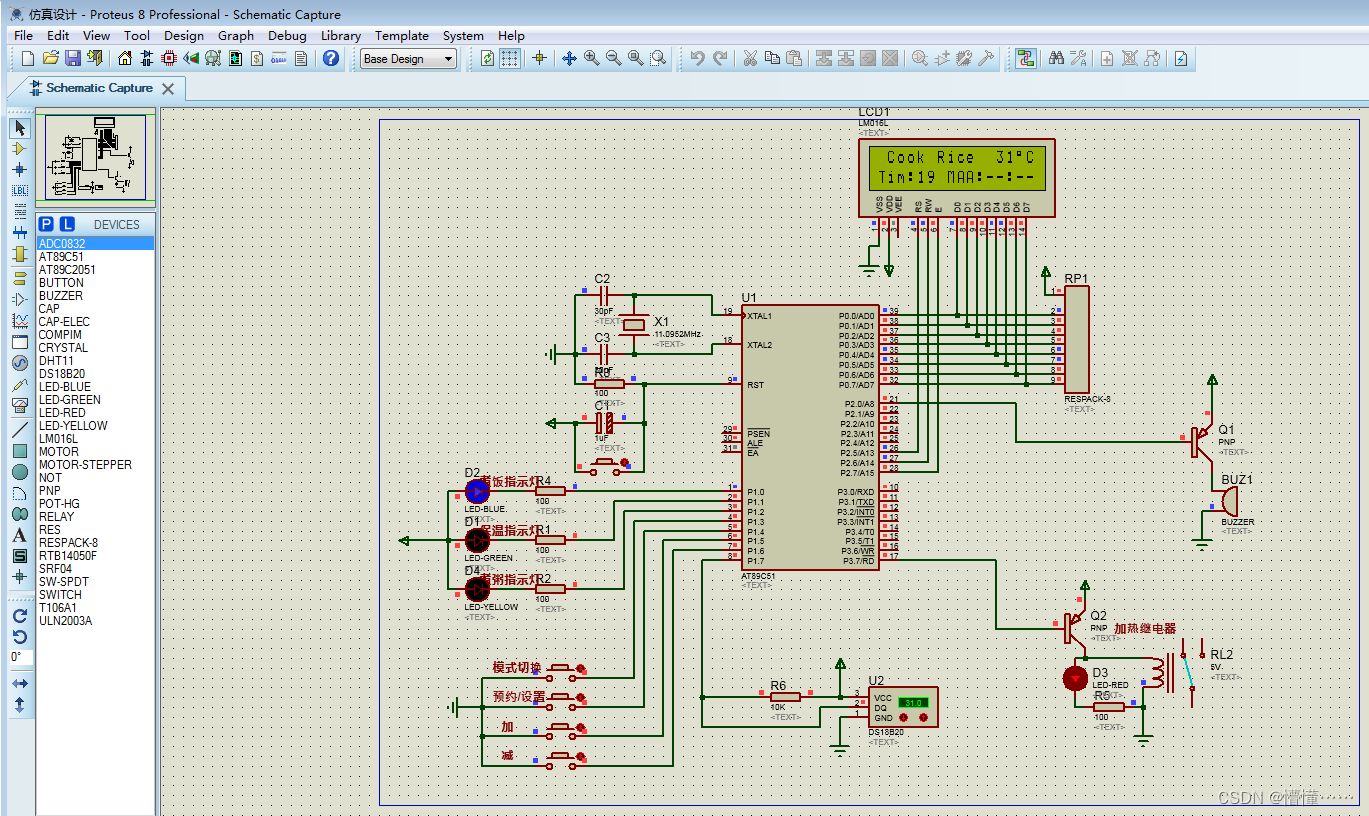Screen dimensions: 1369x816
Task: Open the File menu
Action: [23, 35]
